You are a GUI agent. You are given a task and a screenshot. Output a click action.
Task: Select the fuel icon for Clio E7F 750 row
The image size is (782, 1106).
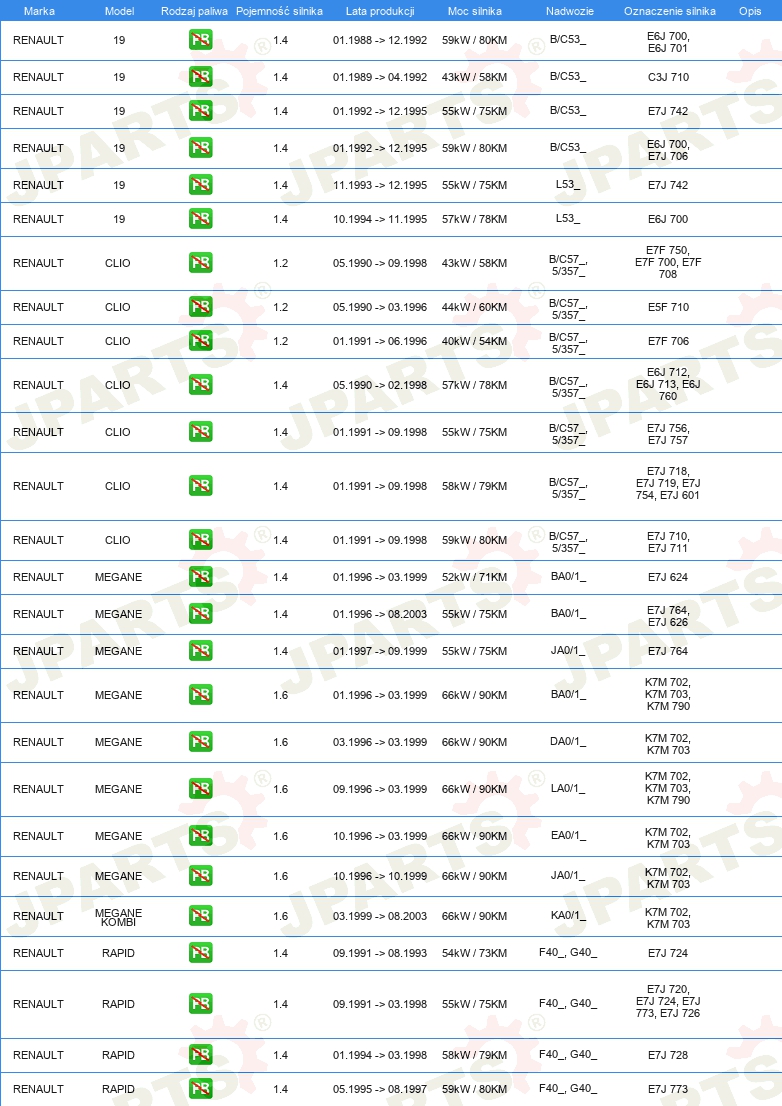click(x=201, y=263)
